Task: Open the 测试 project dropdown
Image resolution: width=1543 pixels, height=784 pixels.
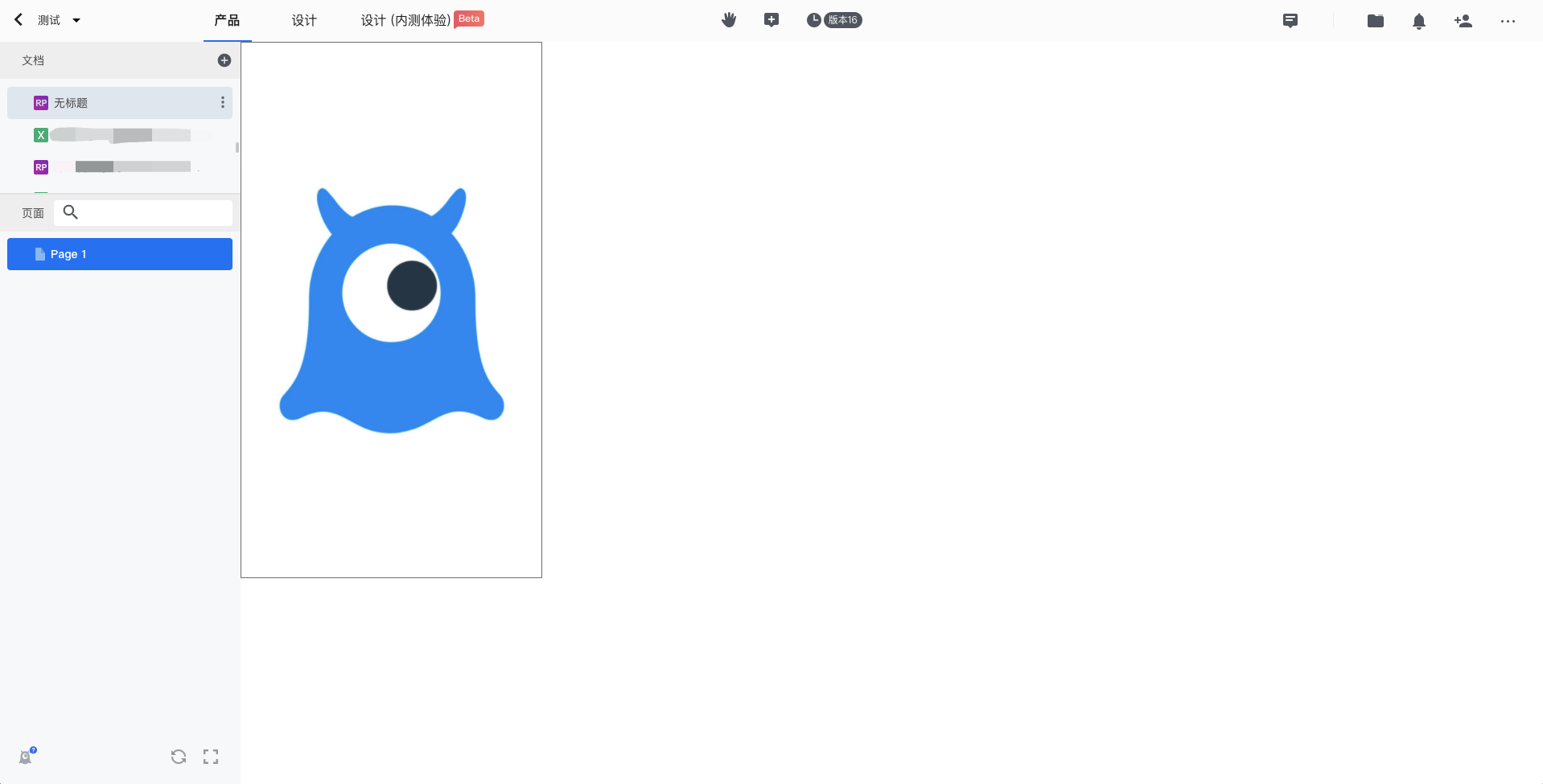Action: coord(60,20)
